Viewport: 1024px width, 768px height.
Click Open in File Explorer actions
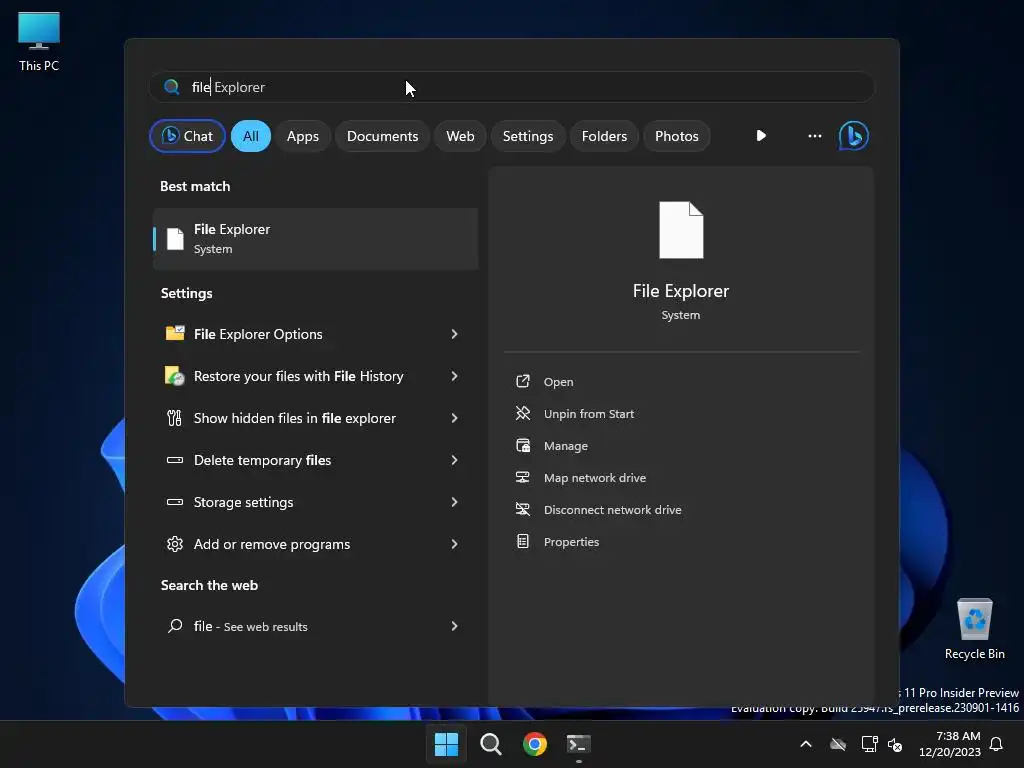(x=558, y=382)
